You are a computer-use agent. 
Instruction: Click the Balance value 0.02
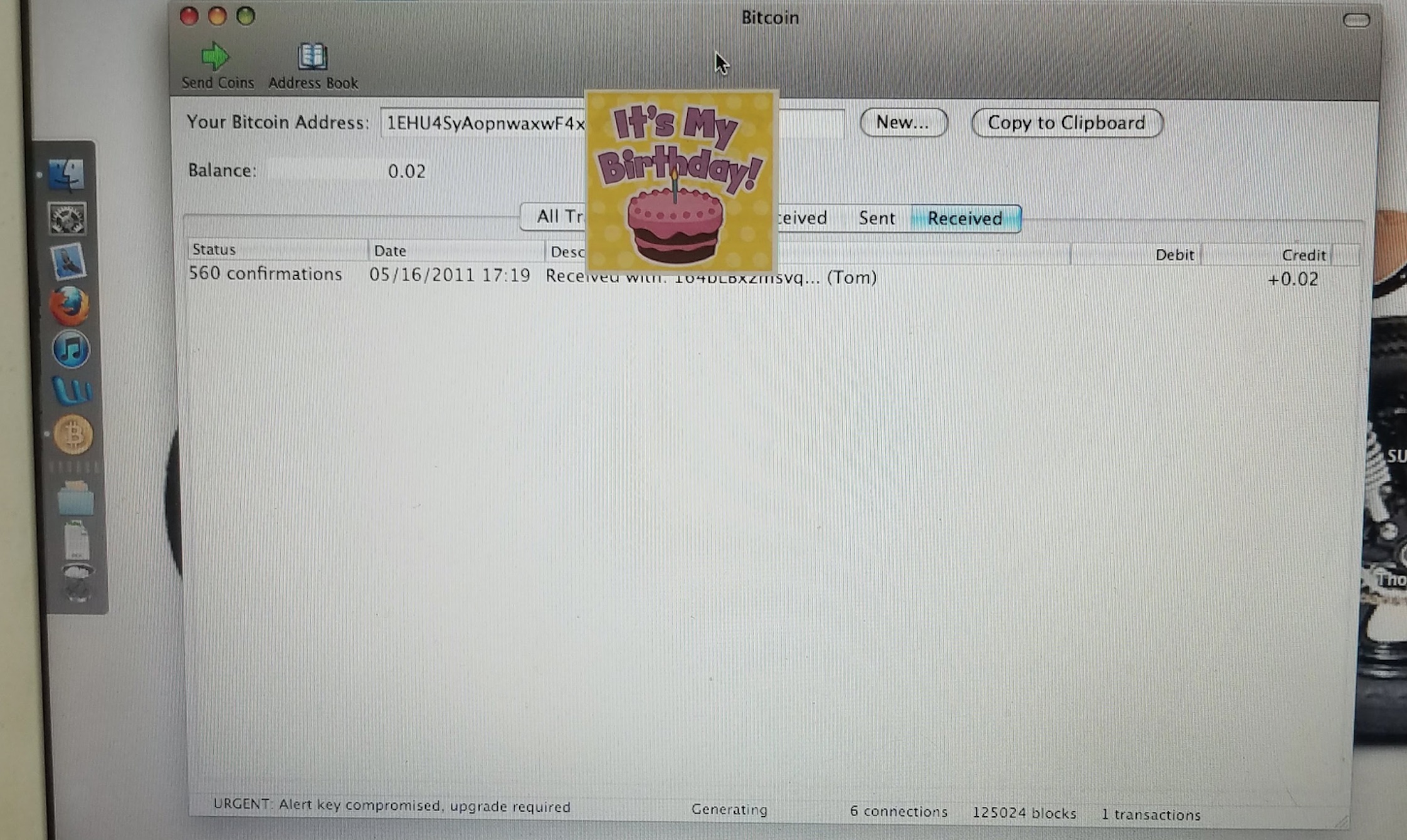pos(407,171)
